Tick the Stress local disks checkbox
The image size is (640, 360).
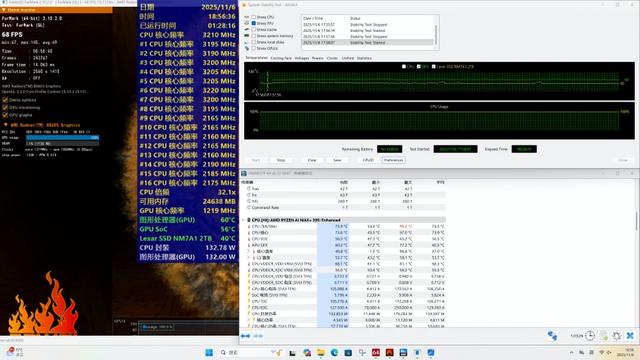(254, 42)
